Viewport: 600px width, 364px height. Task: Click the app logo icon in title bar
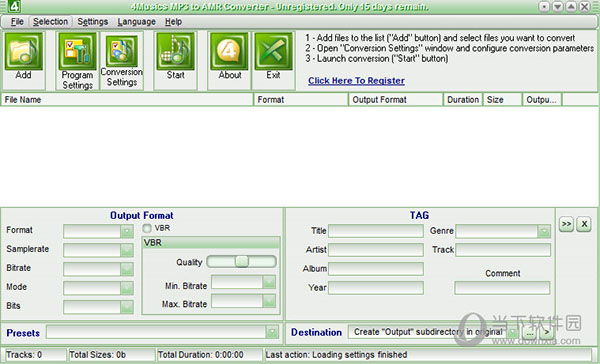pyautogui.click(x=14, y=6)
